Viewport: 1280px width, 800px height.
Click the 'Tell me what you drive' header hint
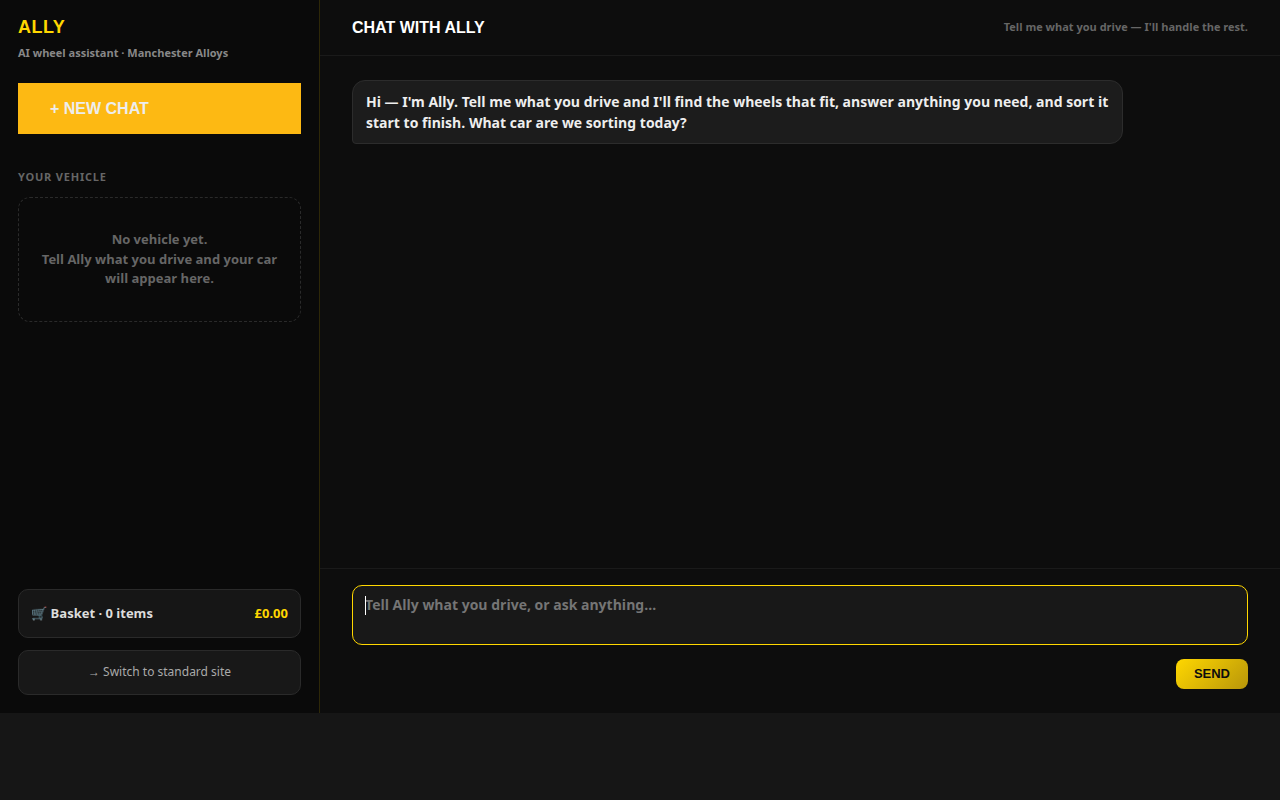[1126, 27]
